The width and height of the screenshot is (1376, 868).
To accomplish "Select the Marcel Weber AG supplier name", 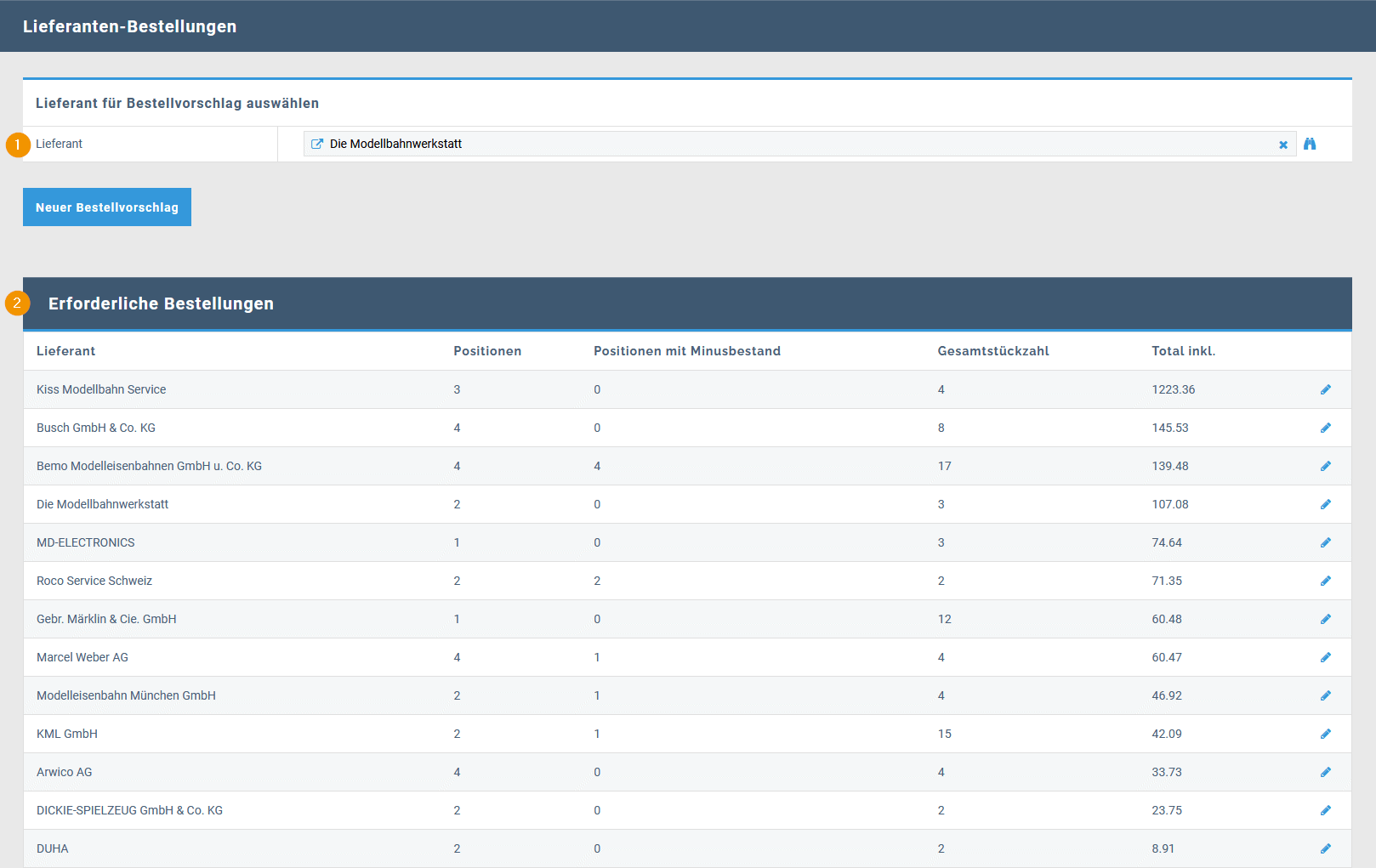I will (82, 657).
